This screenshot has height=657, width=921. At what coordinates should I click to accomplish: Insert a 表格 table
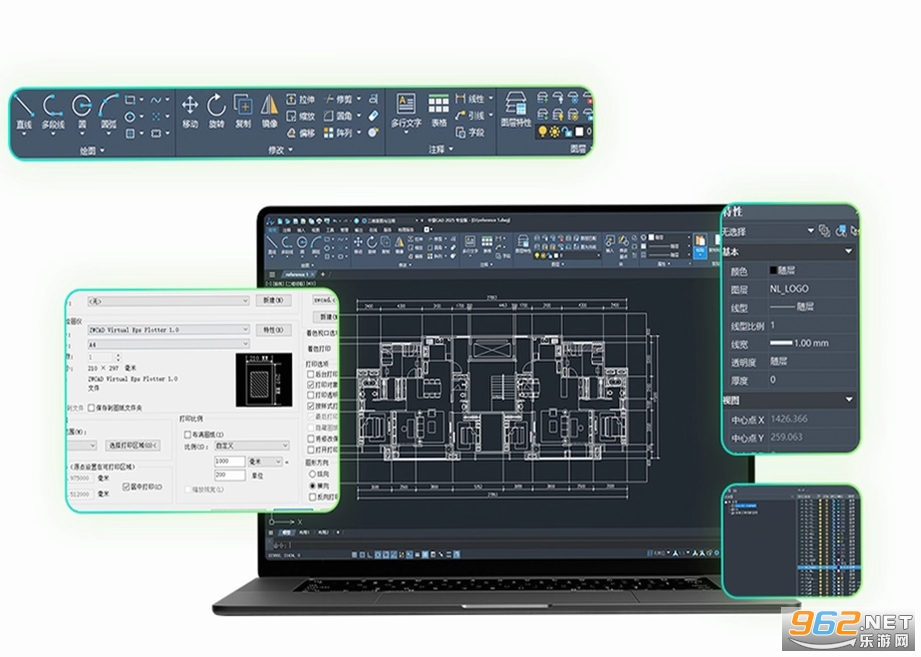point(438,112)
